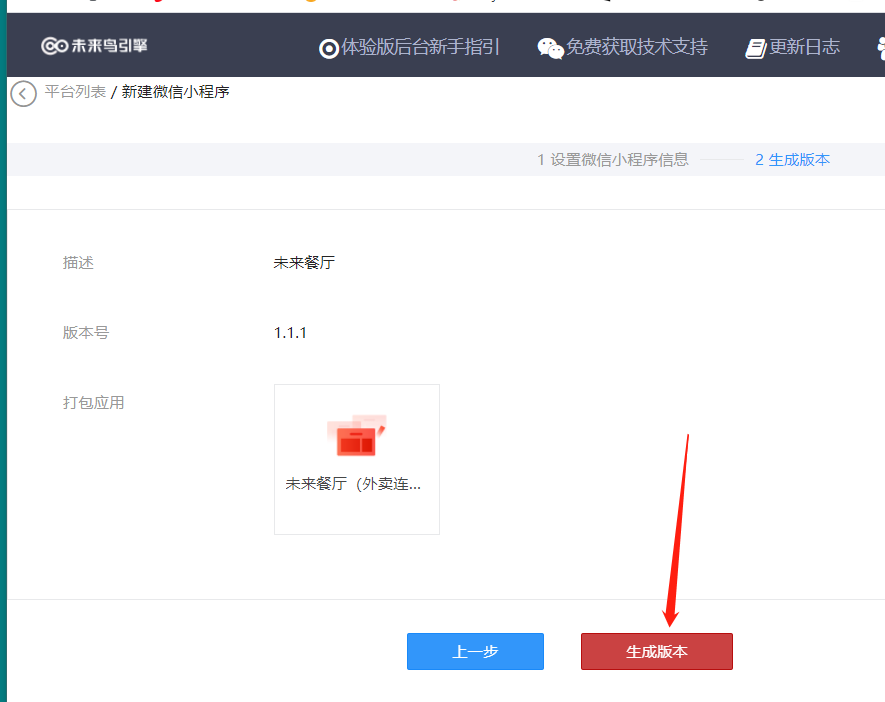The width and height of the screenshot is (885, 702).
Task: Click the red app icon in the card
Action: coord(356,435)
